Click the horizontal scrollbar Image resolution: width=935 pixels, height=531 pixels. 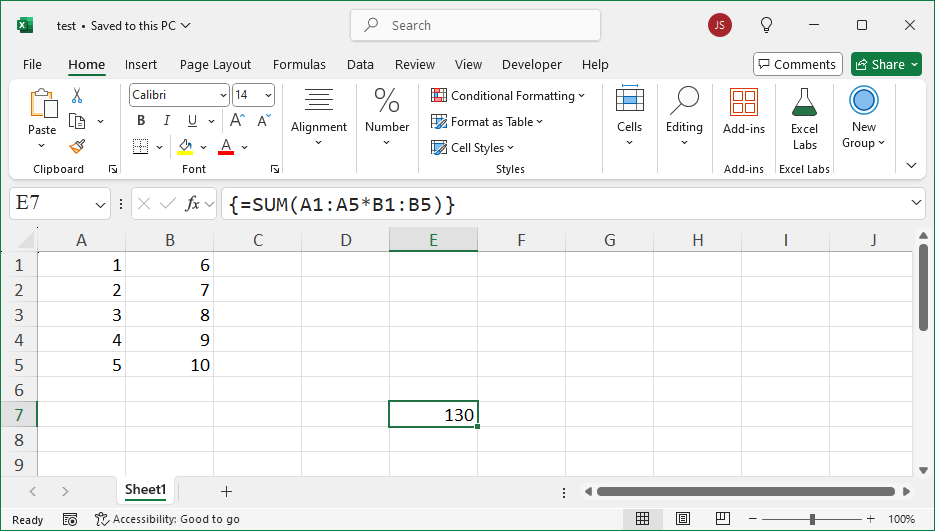pos(746,492)
